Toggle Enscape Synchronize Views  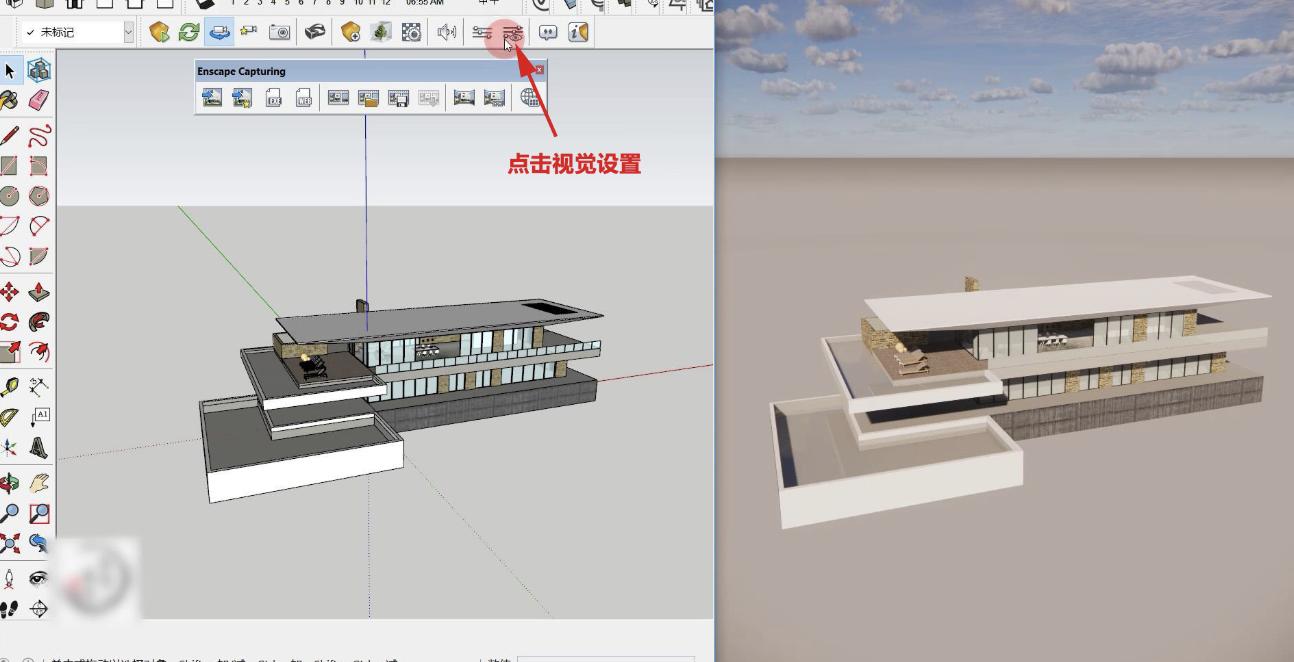click(219, 32)
